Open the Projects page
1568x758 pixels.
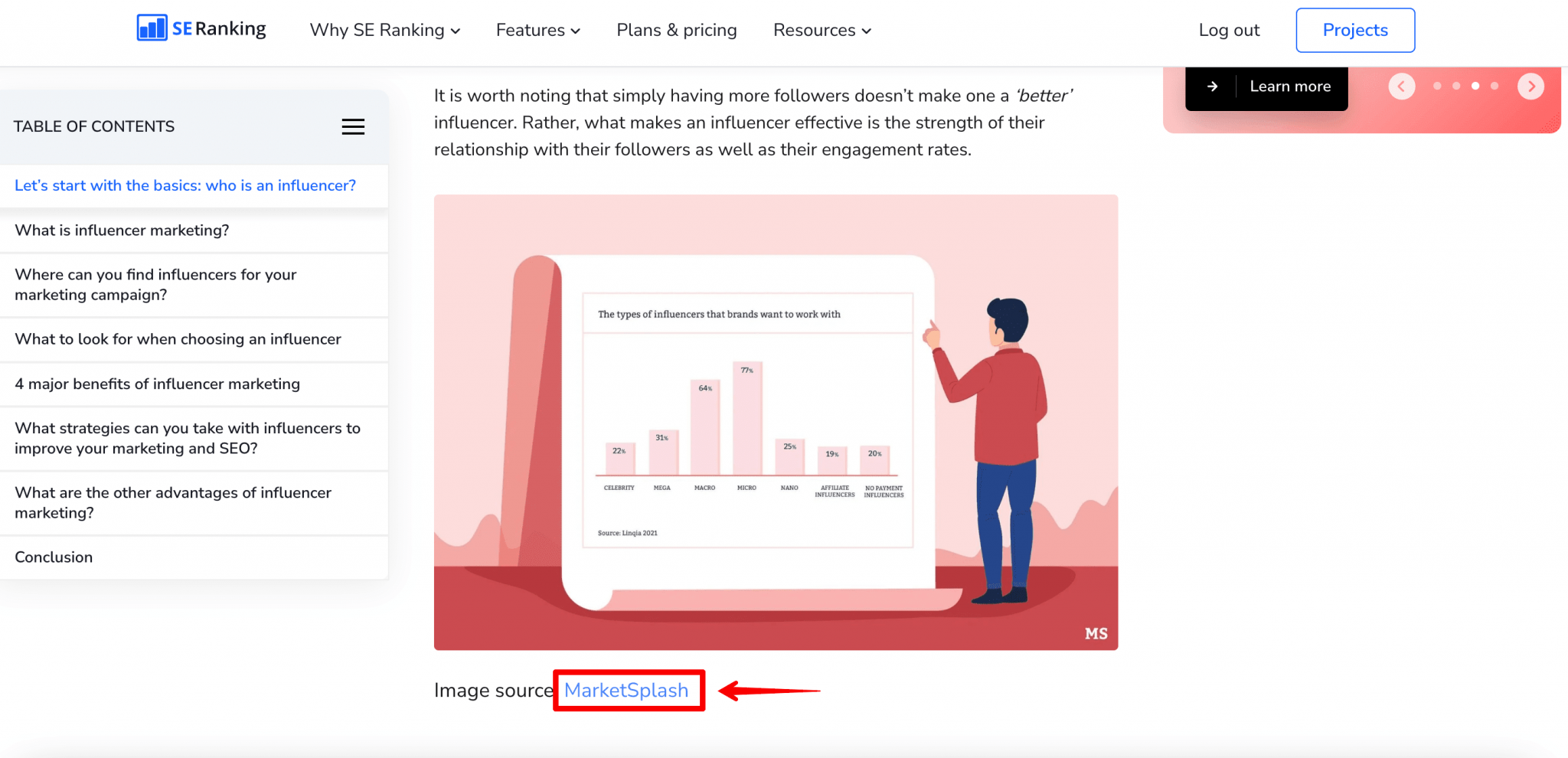coord(1355,30)
